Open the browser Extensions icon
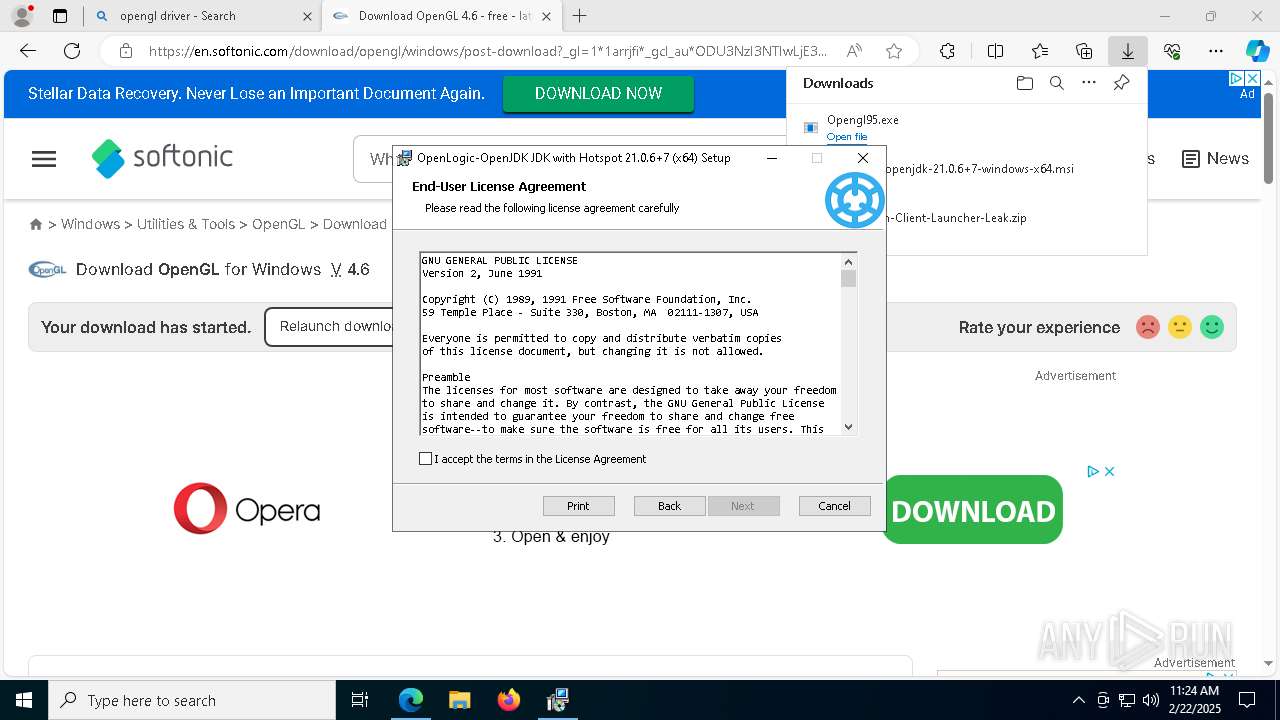 (947, 51)
